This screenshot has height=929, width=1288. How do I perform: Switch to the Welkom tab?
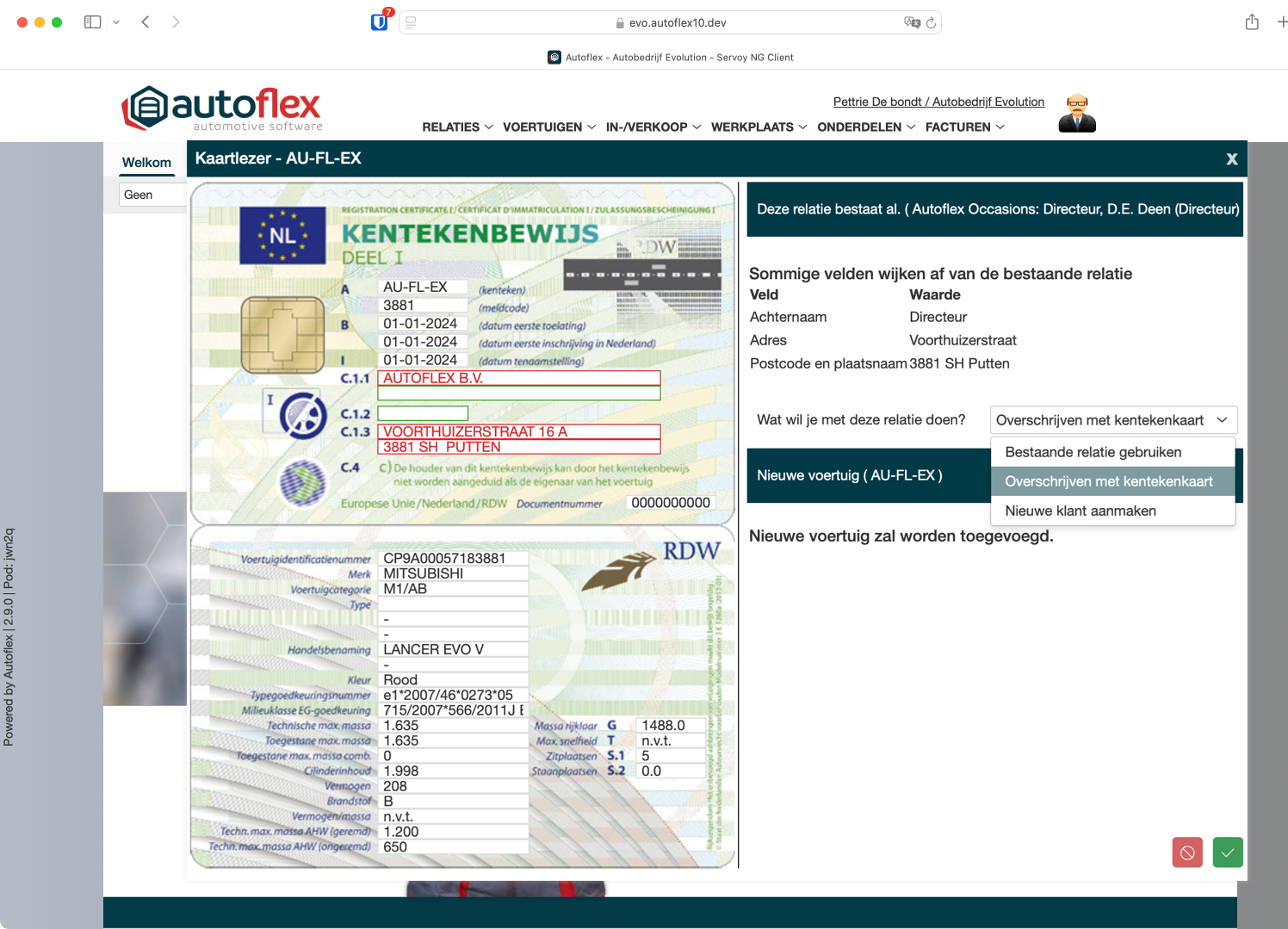146,163
